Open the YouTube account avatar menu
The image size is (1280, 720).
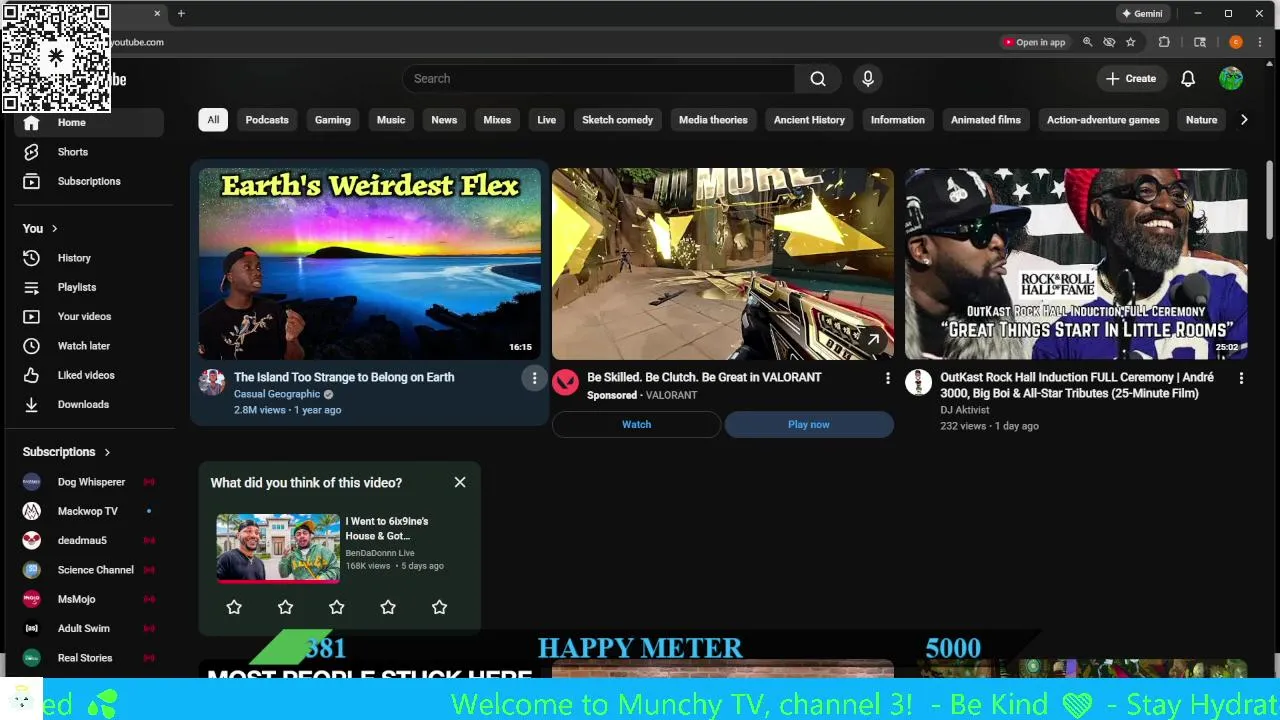coord(1231,78)
